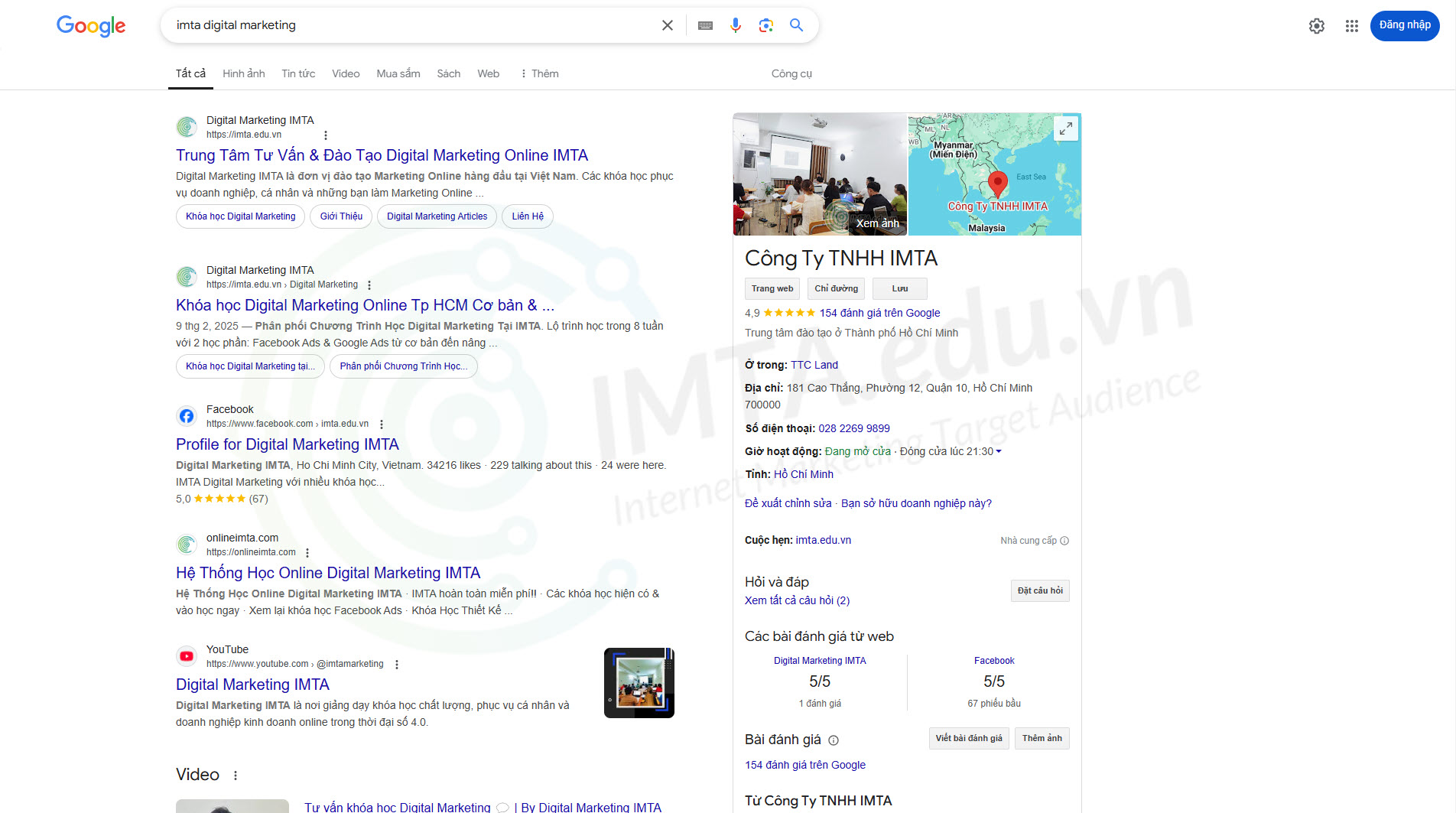Click the onlineimta.com favicon
The image size is (1456, 813).
(x=187, y=545)
